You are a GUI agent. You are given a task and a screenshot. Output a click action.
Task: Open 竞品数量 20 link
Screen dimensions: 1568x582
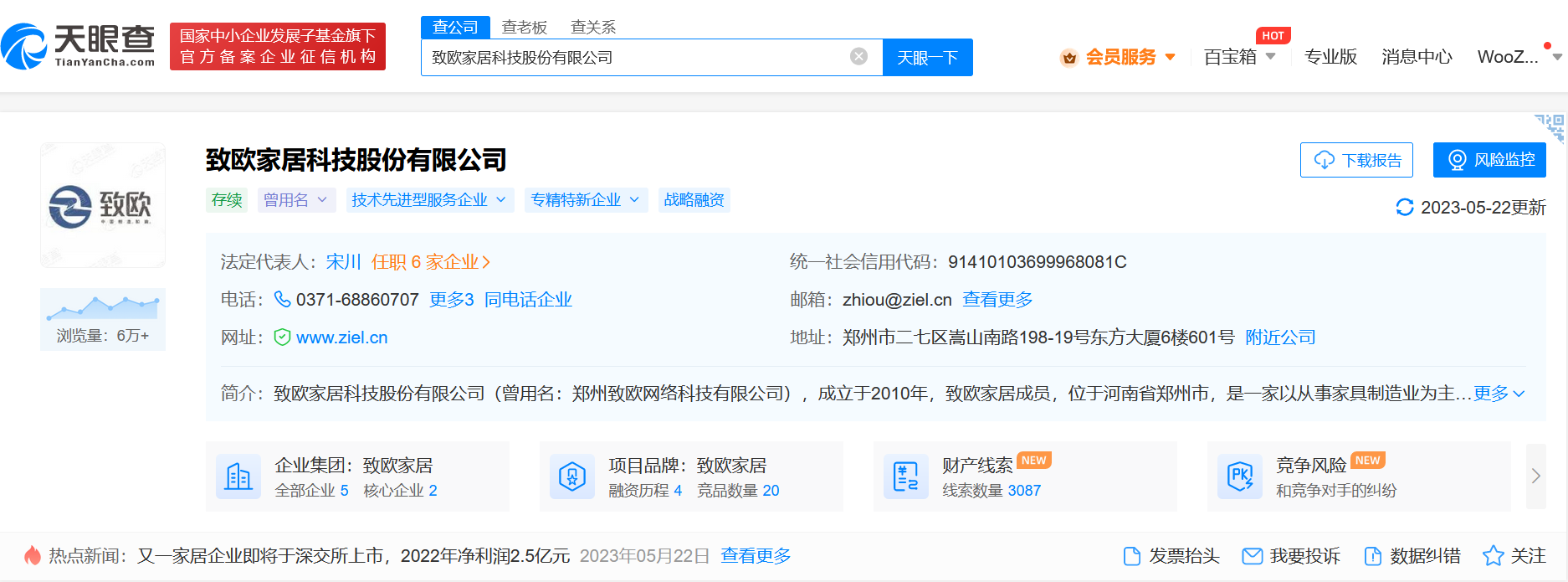tap(738, 491)
